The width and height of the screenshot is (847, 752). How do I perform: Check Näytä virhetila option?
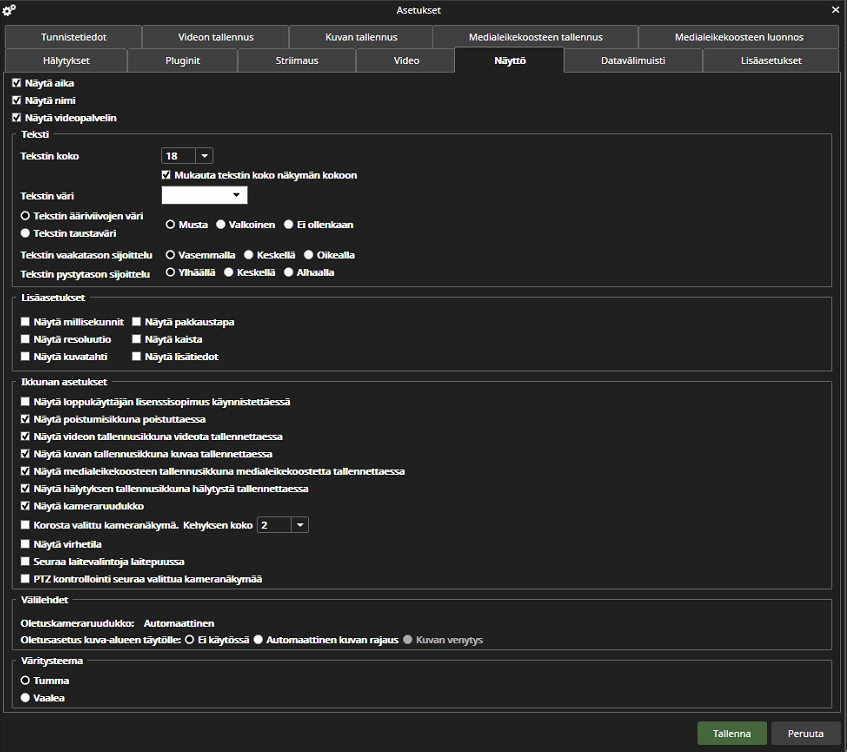(25, 544)
